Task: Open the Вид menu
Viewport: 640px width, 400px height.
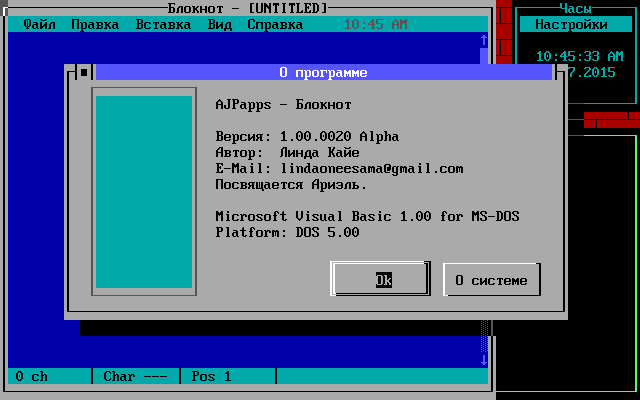Action: (x=220, y=24)
